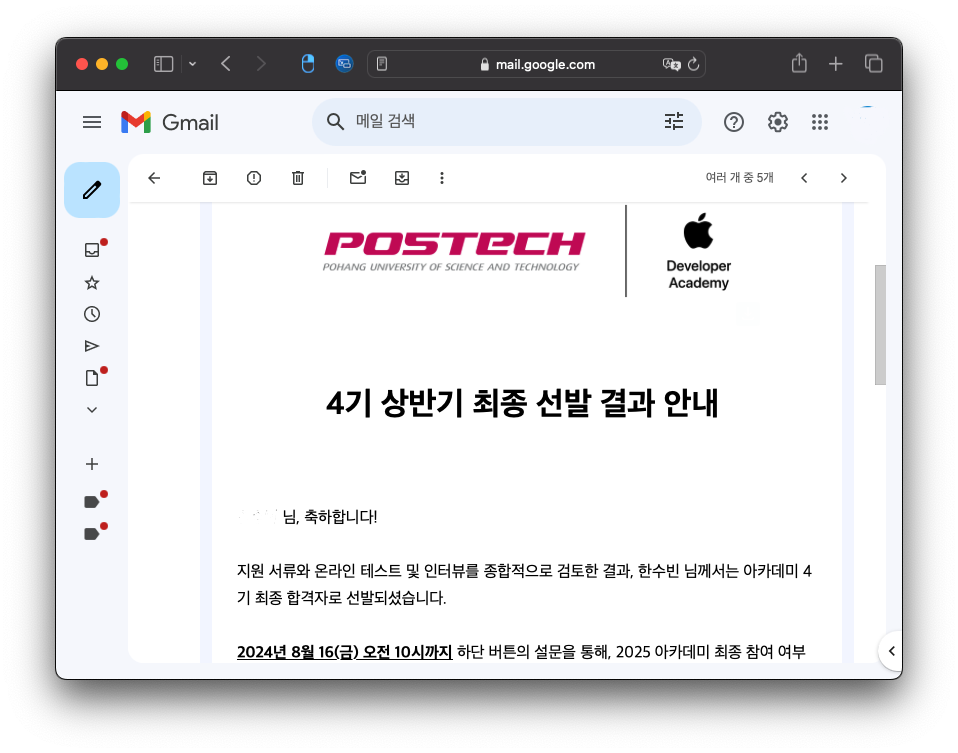The height and width of the screenshot is (753, 958).
Task: Expand more sidebar labels chevron
Action: [92, 410]
